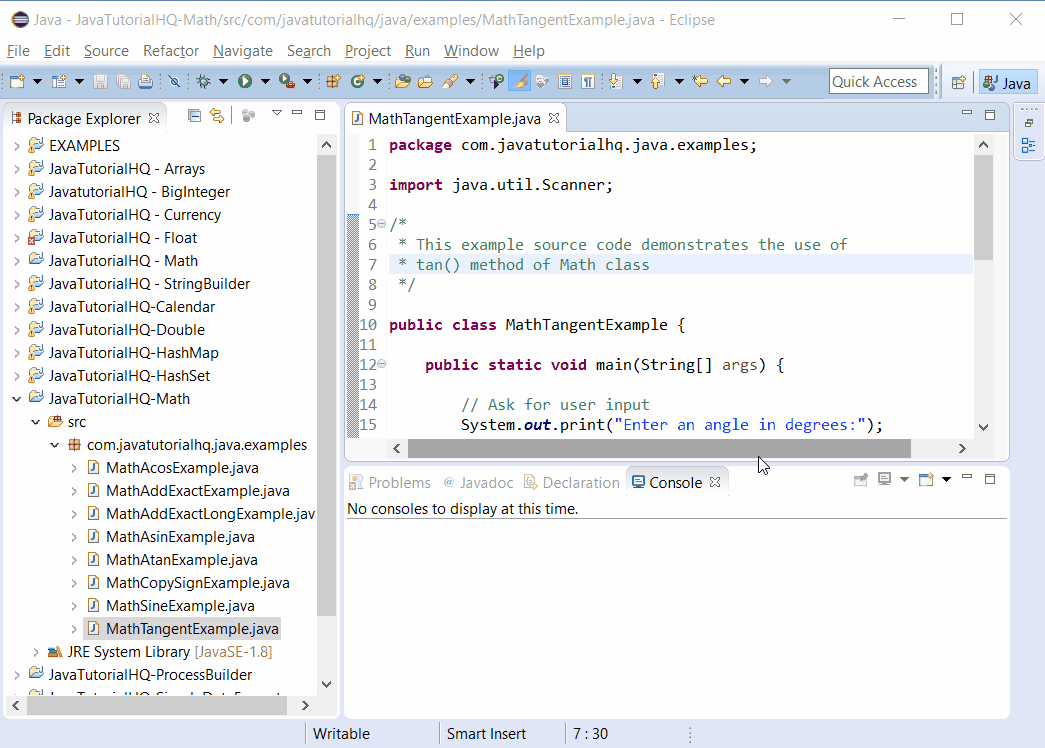Open the Refactor menu

tap(171, 51)
